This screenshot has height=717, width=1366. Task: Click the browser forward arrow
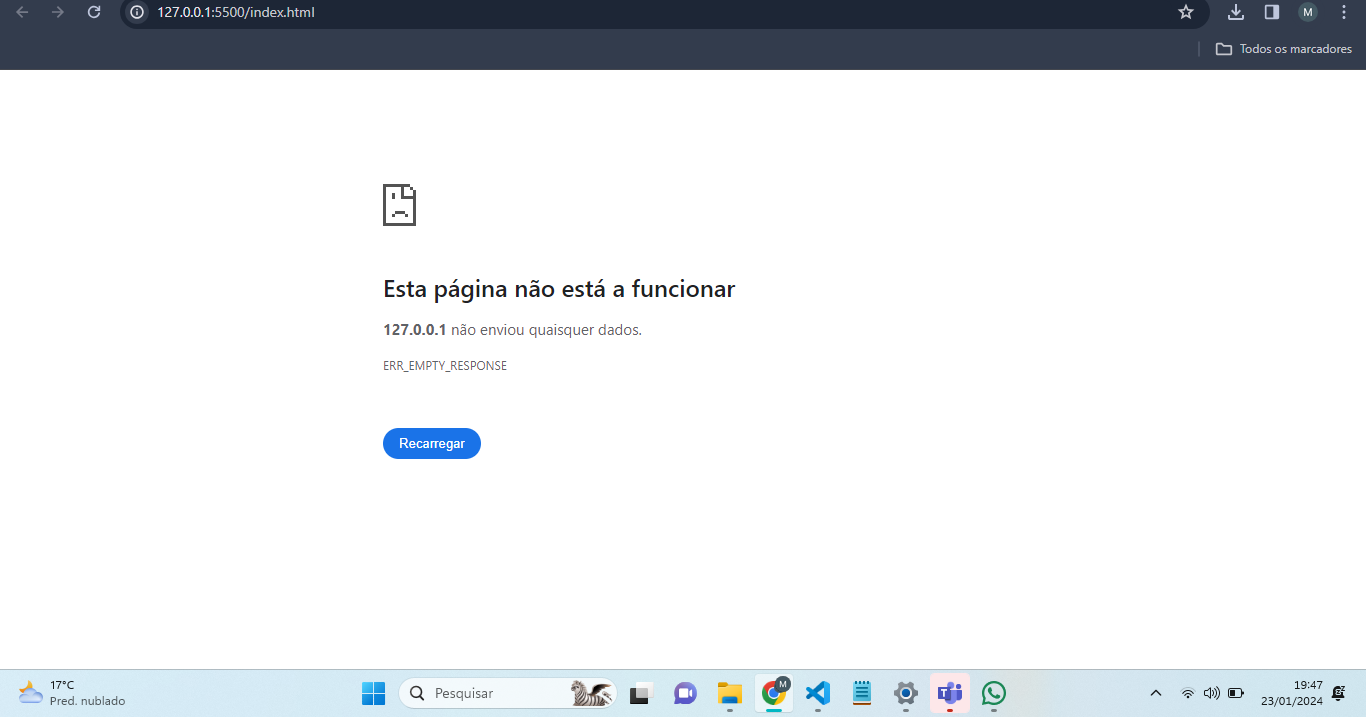[58, 12]
